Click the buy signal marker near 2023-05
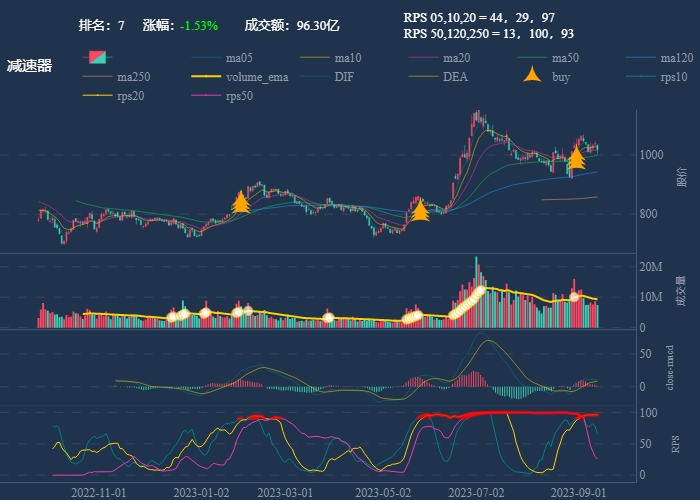 click(420, 208)
